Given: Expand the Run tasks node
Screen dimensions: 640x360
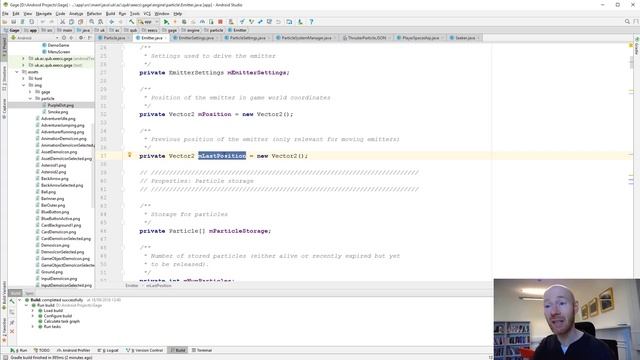Looking at the screenshot, I should click(33, 327).
